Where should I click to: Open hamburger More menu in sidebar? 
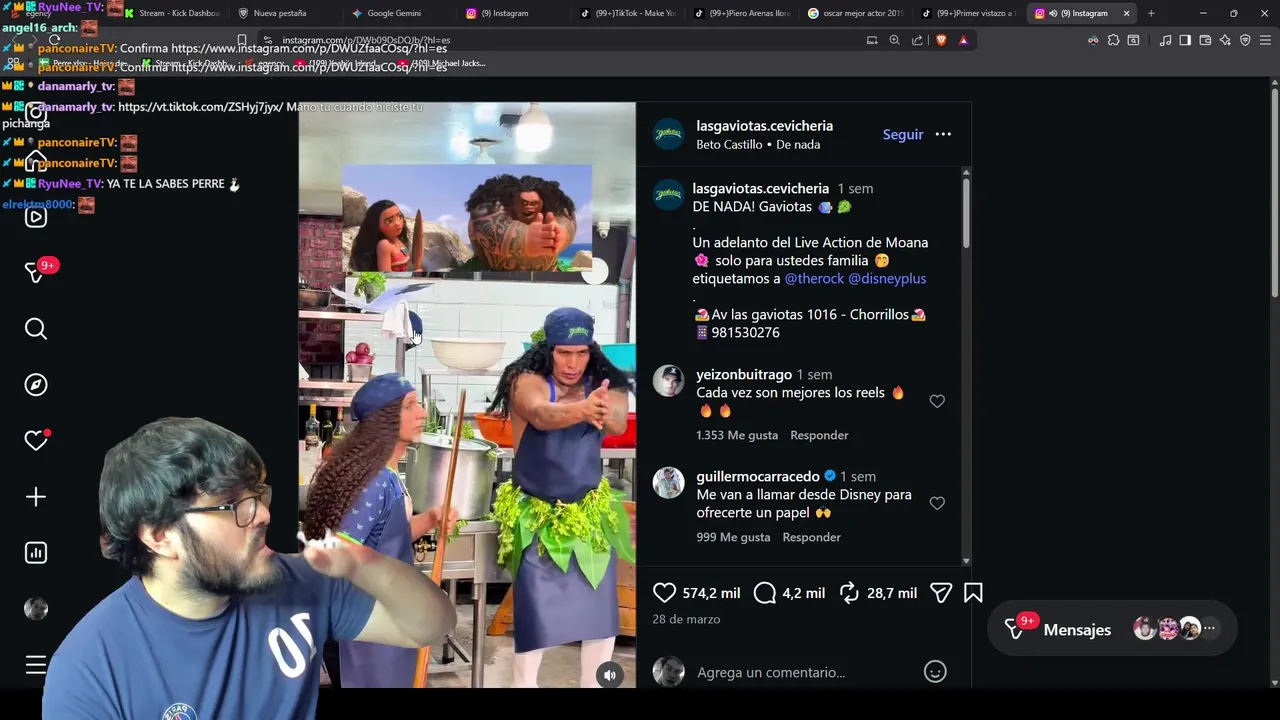pos(36,665)
